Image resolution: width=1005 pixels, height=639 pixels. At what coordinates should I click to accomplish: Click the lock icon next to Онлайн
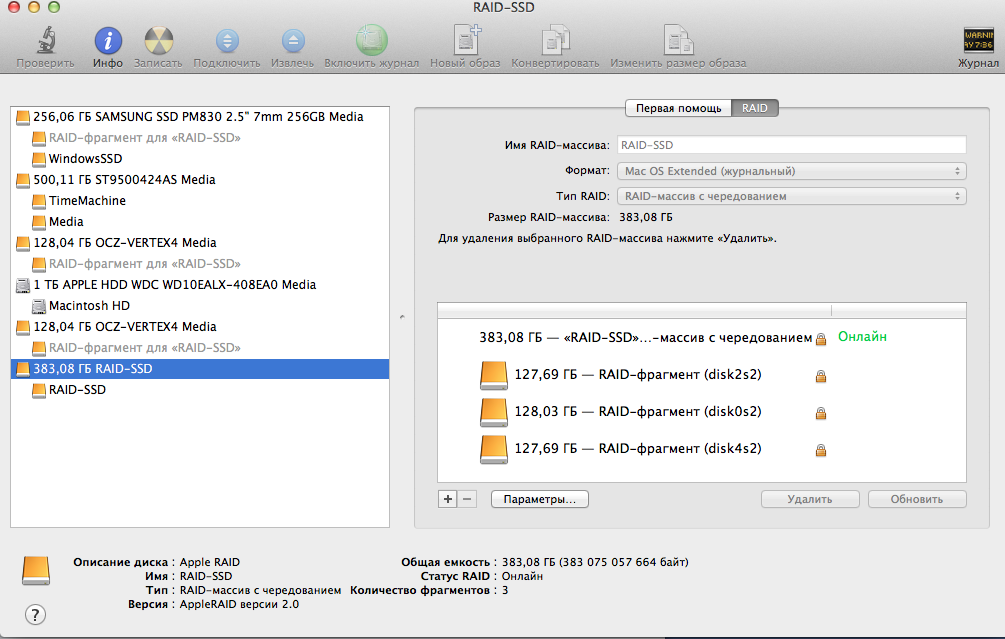point(821,339)
